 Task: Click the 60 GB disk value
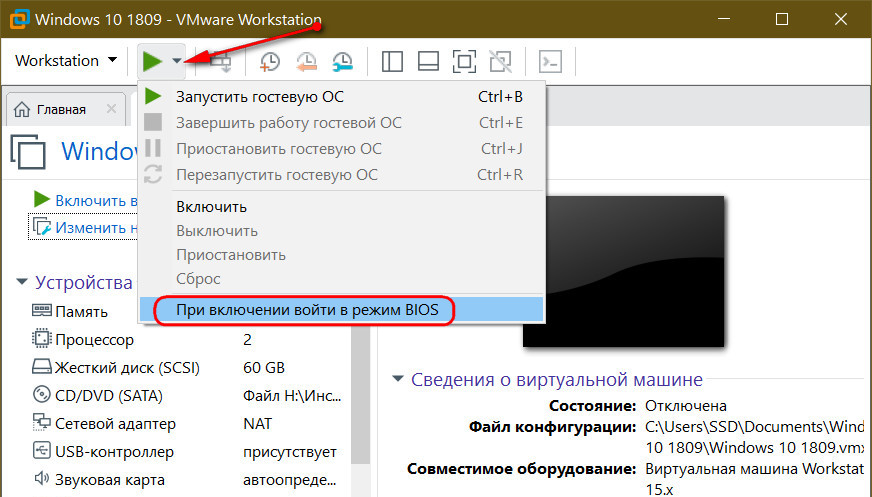click(x=264, y=367)
